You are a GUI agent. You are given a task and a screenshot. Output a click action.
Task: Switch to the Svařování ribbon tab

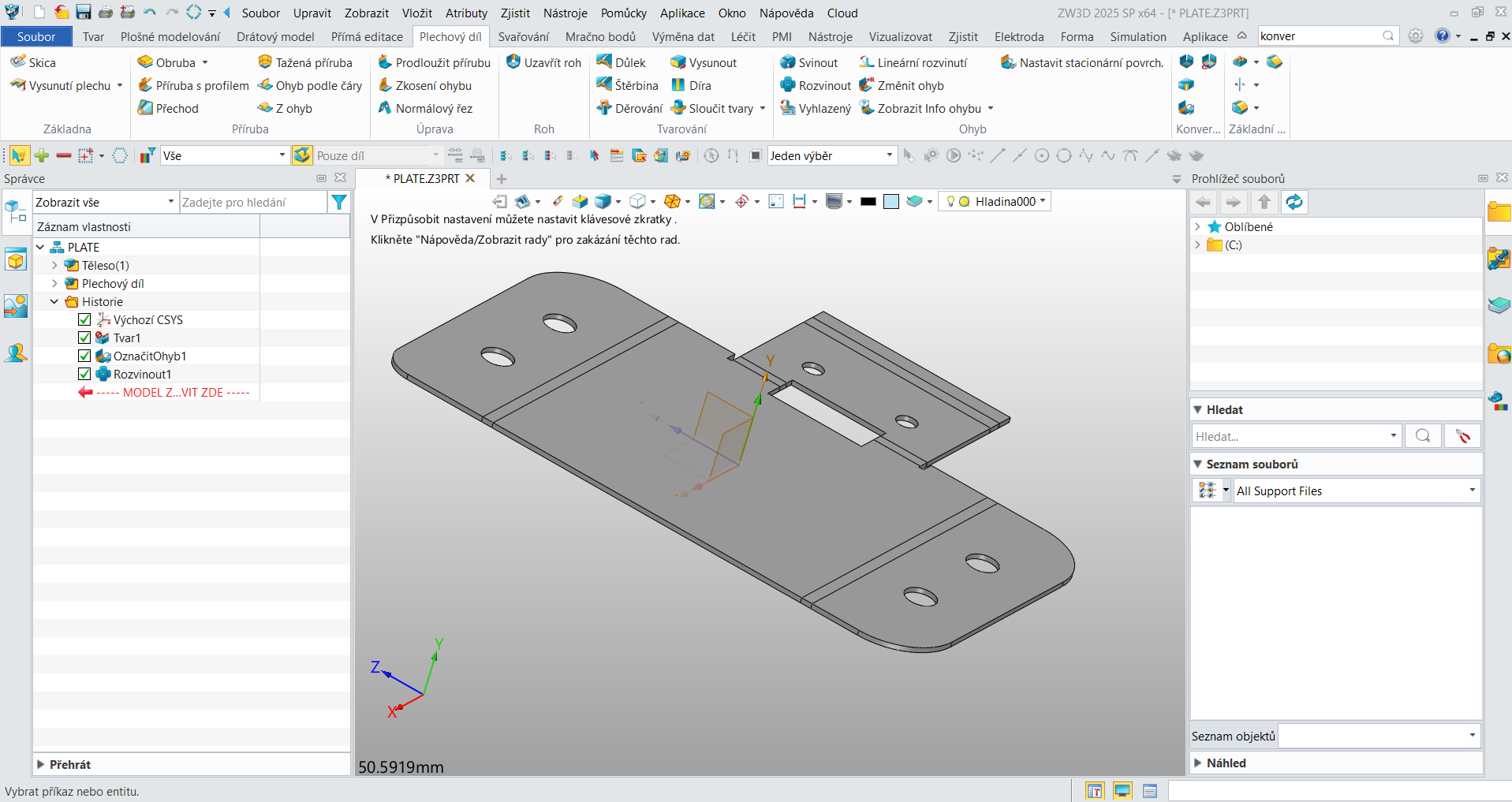point(523,36)
